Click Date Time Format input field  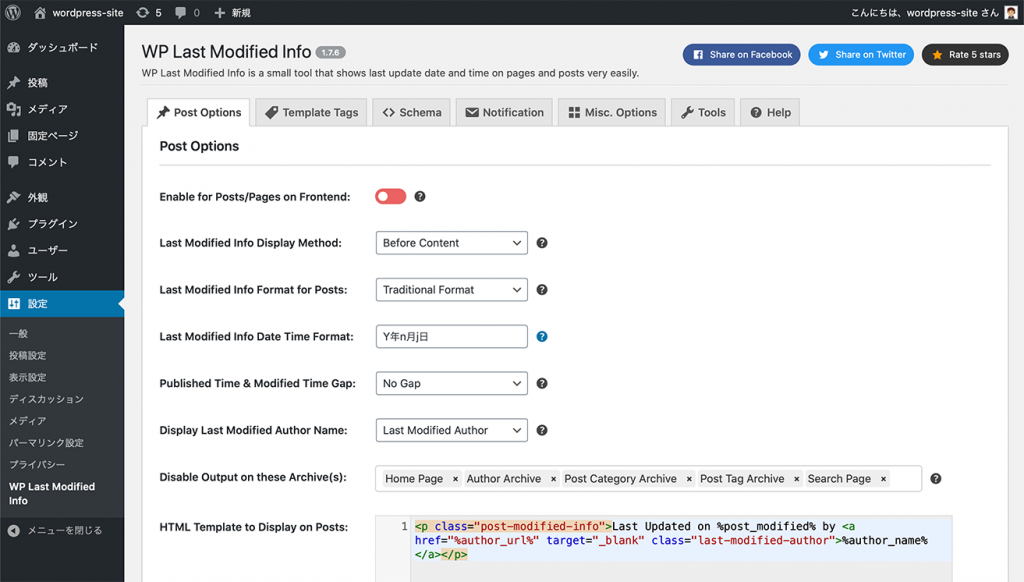point(451,336)
